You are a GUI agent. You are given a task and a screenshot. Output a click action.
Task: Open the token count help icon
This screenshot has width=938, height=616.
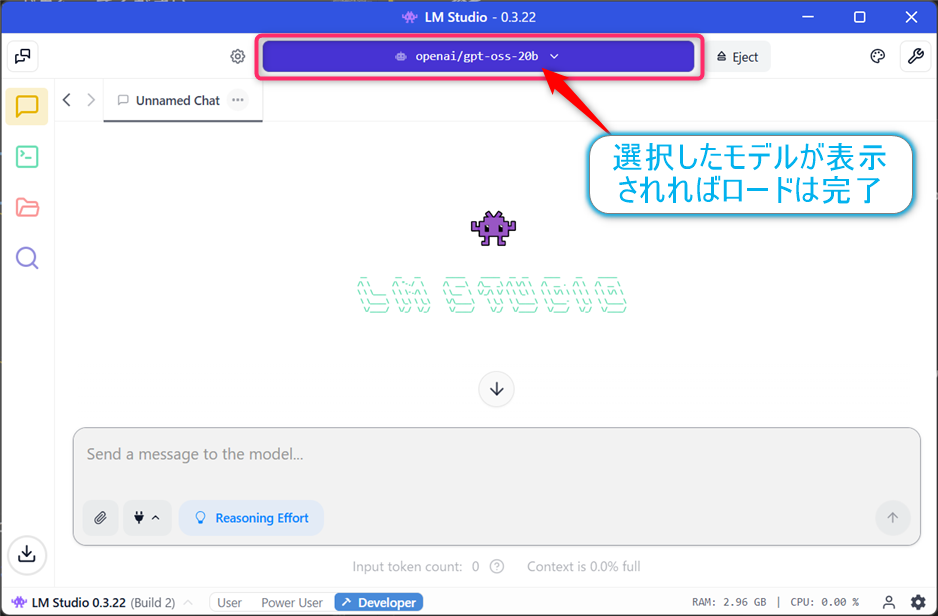(497, 566)
